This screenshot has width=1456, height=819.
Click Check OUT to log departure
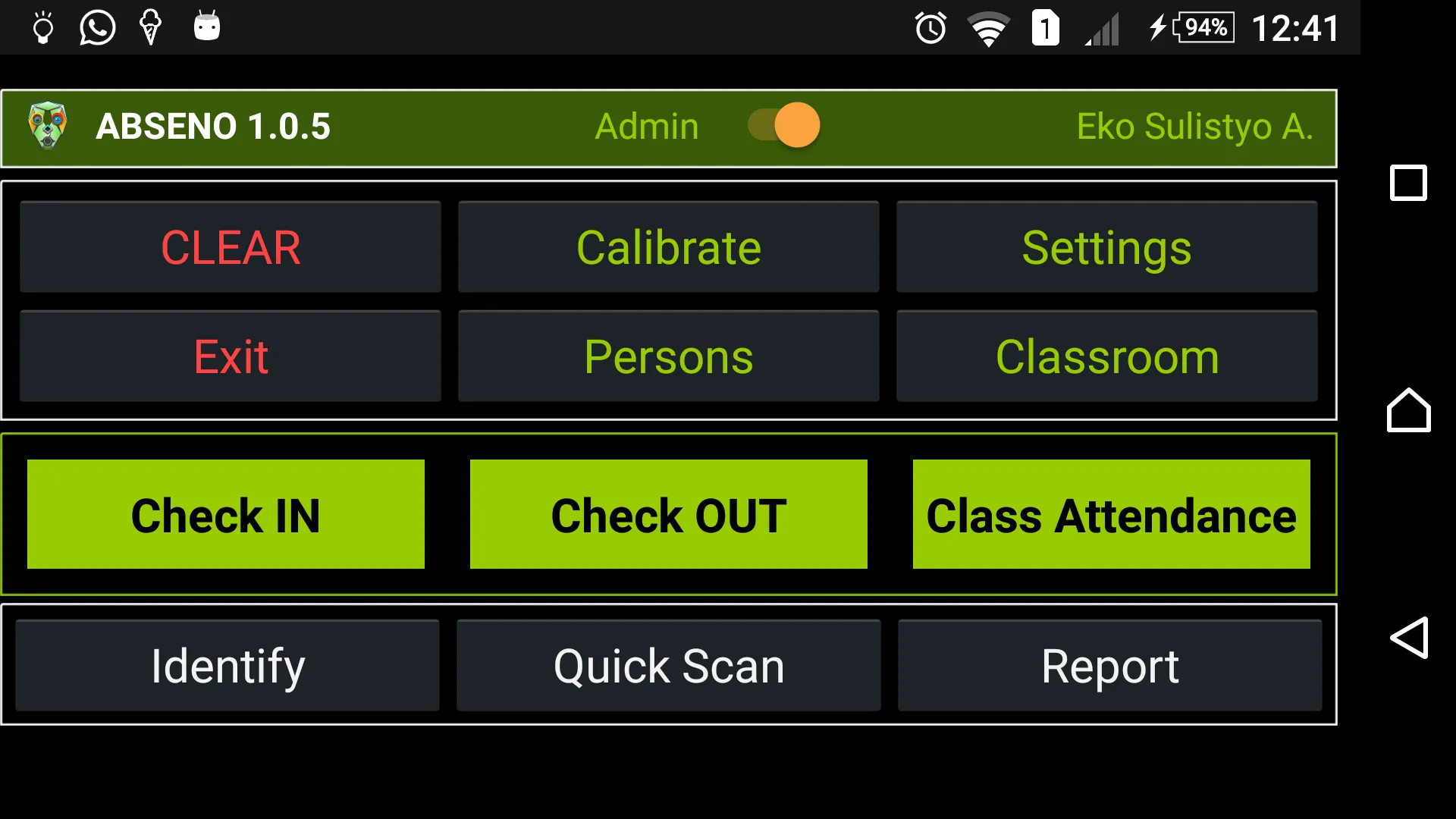tap(668, 514)
